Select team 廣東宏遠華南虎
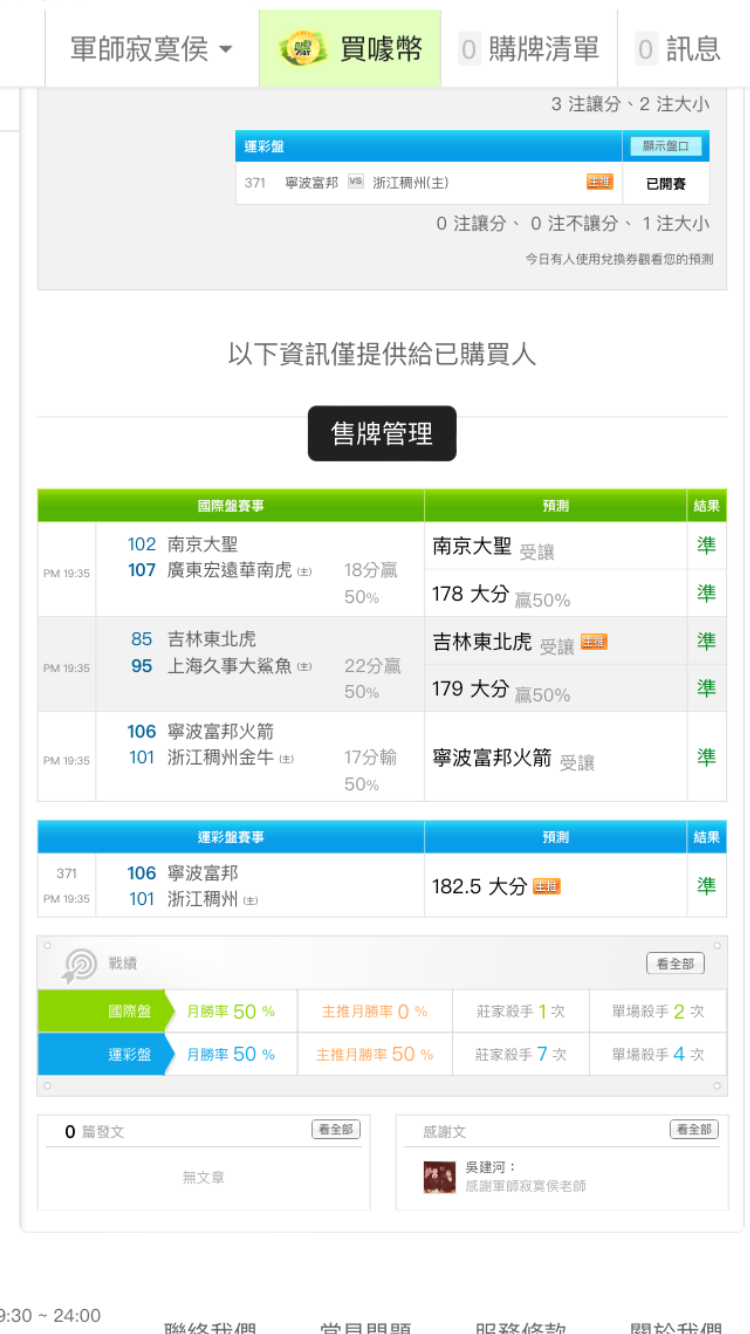 click(x=230, y=570)
